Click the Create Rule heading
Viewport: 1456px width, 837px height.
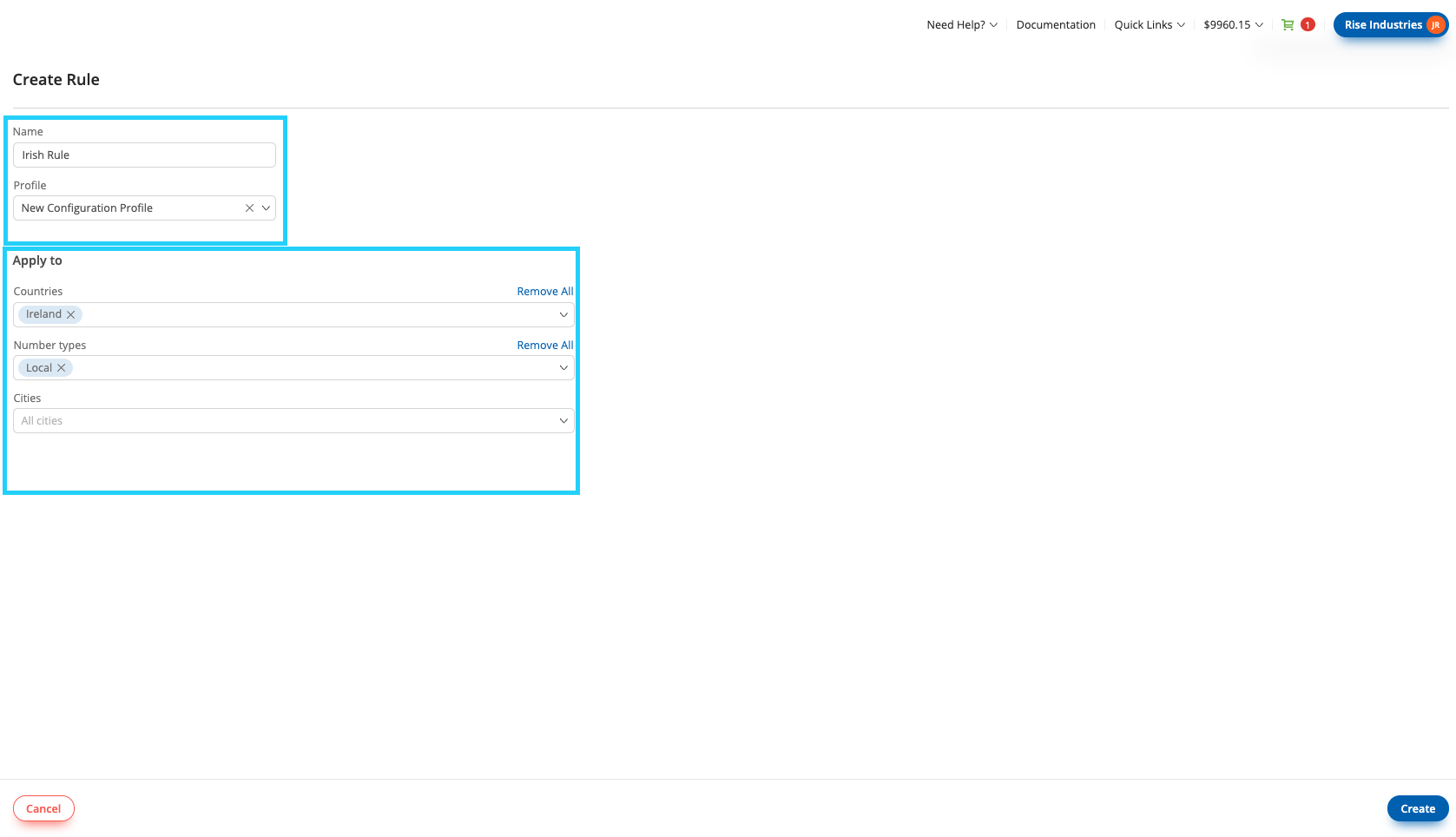point(56,80)
